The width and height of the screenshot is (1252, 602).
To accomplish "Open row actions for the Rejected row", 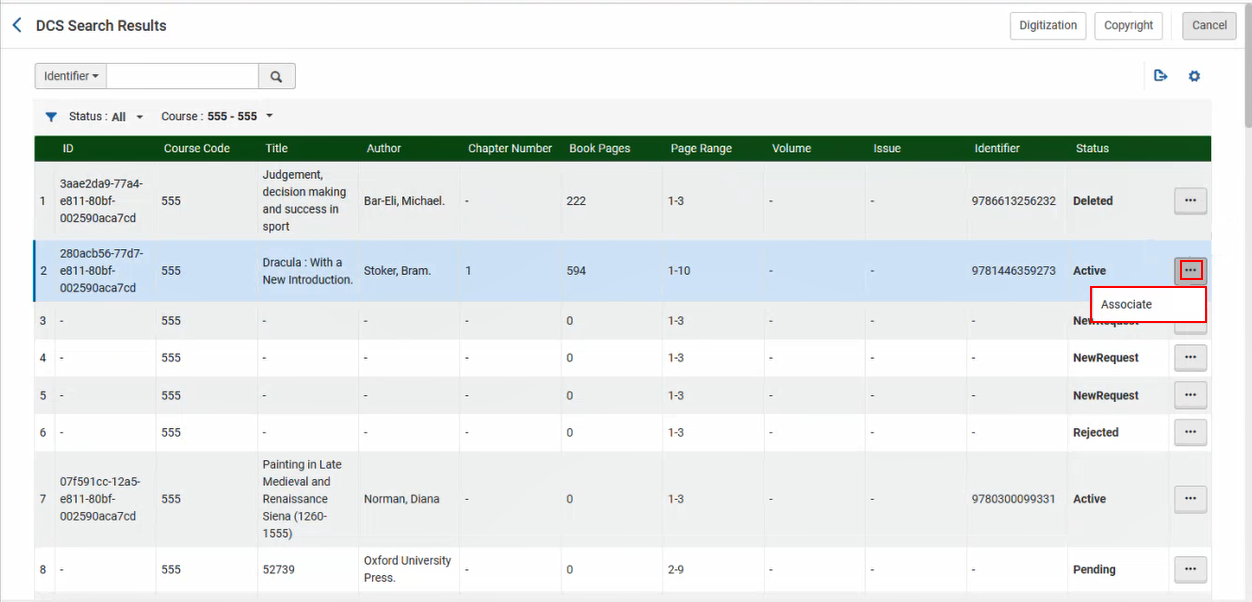I will click(x=1190, y=432).
